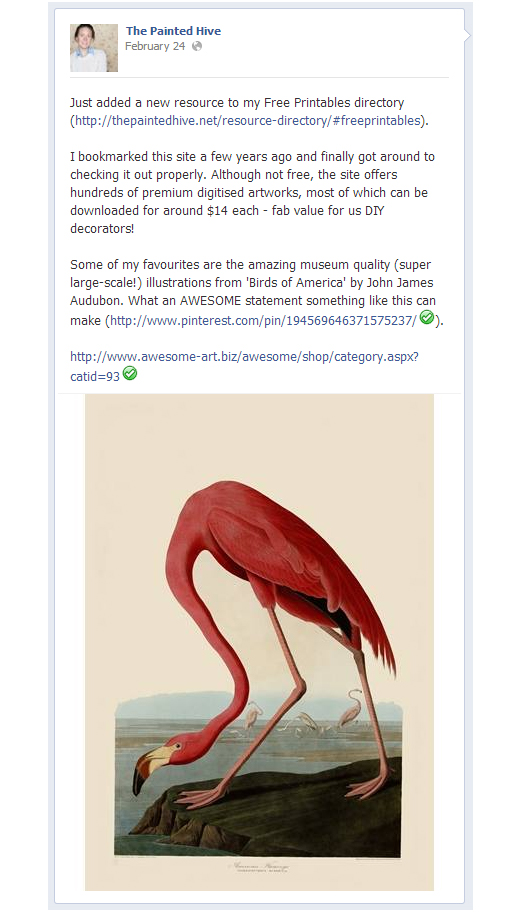Open the February 24 timestamp
The image size is (524, 915).
(x=155, y=46)
